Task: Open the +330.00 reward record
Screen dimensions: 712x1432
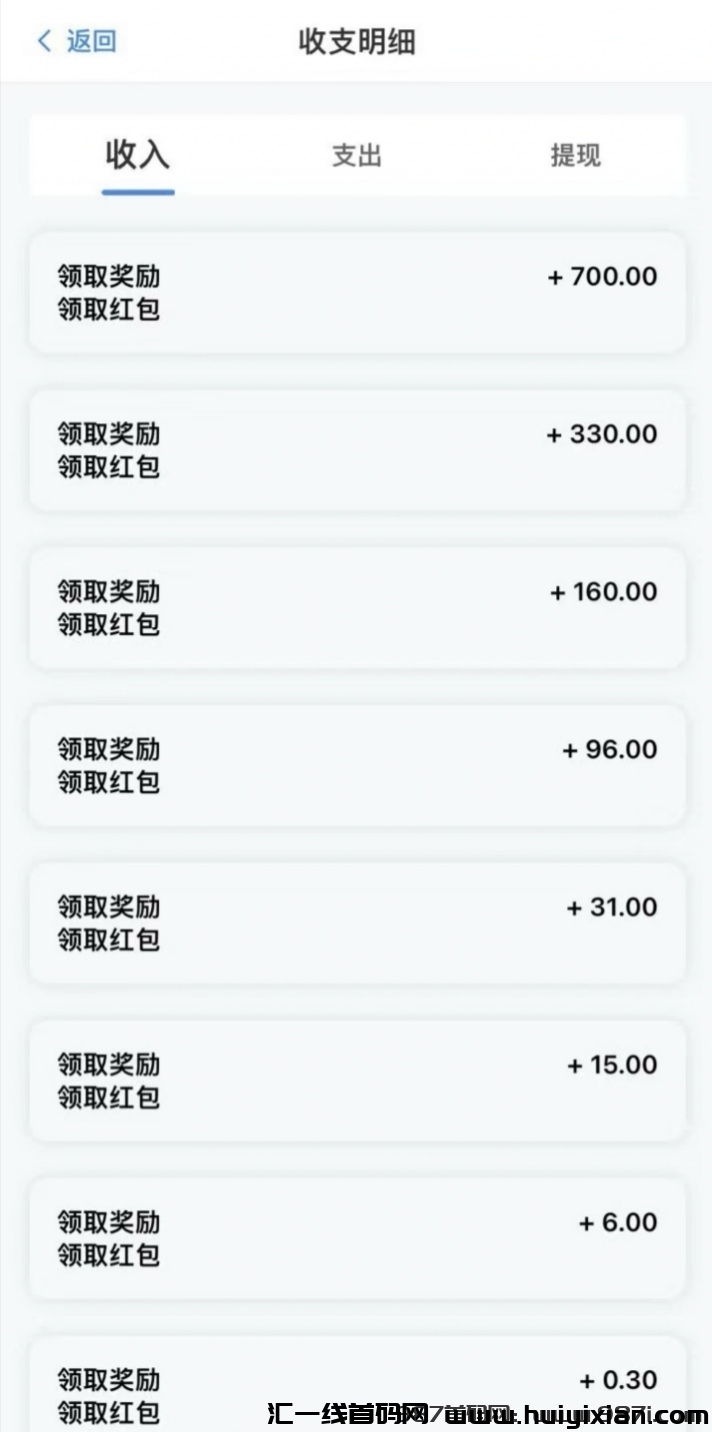Action: pos(357,450)
